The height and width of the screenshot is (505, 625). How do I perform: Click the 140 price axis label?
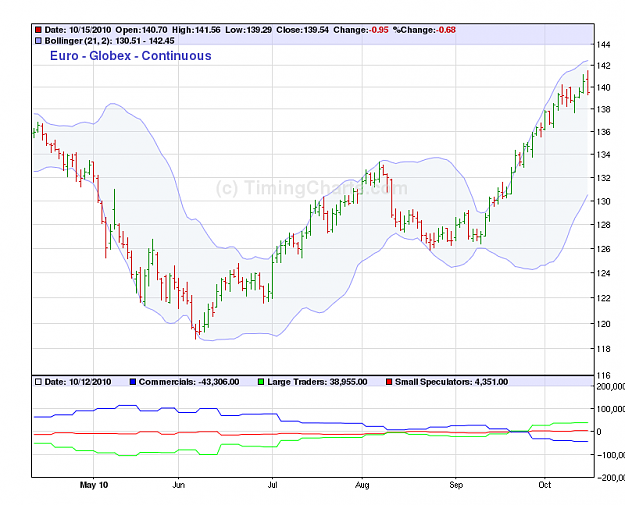point(603,87)
